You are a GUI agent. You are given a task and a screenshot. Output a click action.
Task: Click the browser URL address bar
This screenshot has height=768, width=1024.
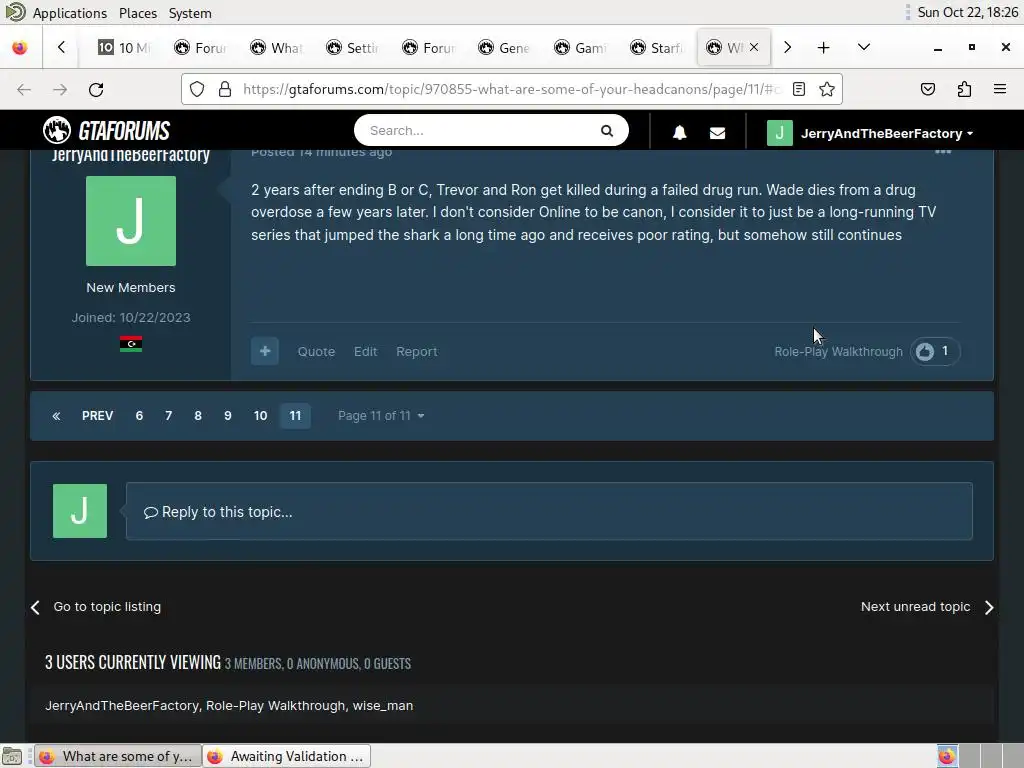[511, 89]
